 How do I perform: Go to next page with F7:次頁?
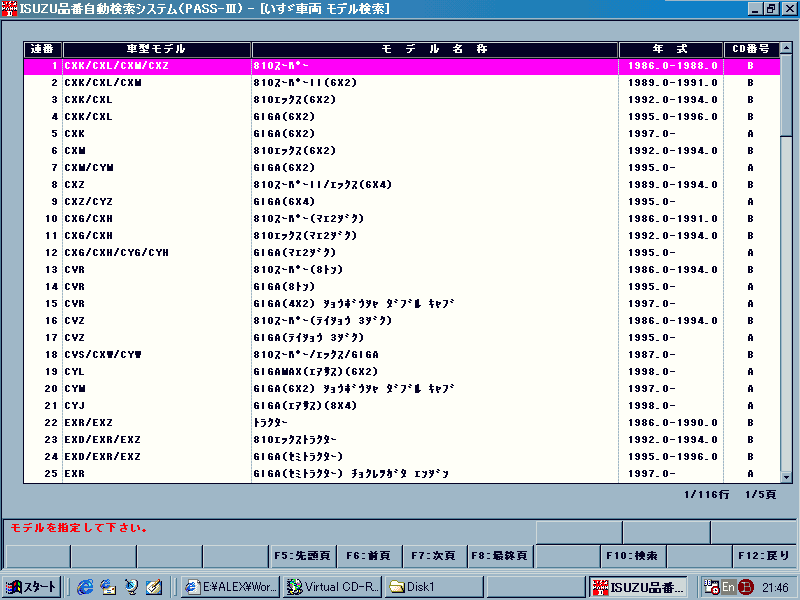433,556
